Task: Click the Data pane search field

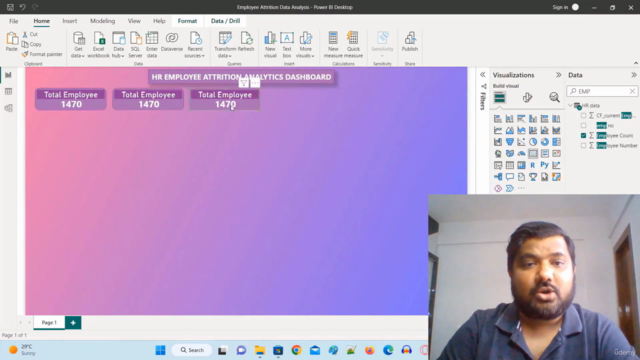Action: tap(602, 91)
